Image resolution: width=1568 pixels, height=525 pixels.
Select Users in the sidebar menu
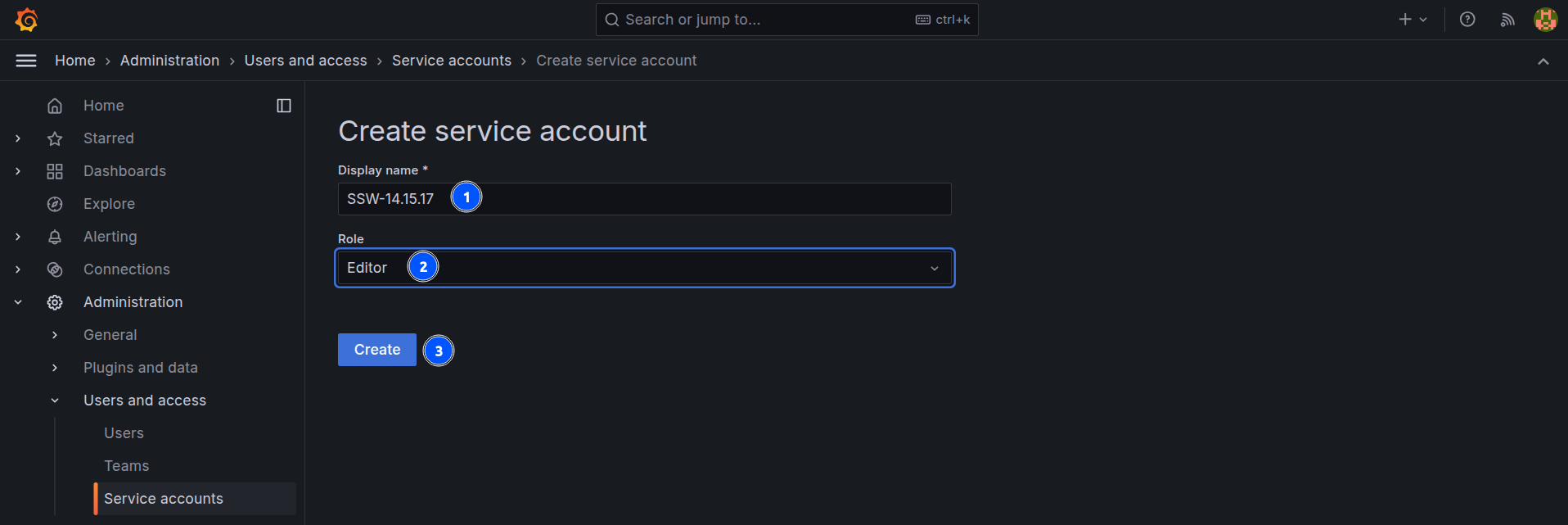point(124,433)
